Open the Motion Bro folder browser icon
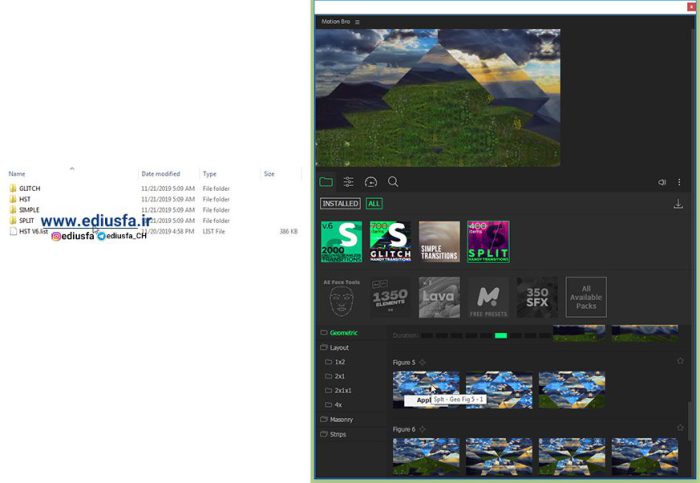This screenshot has width=700, height=483. 326,182
